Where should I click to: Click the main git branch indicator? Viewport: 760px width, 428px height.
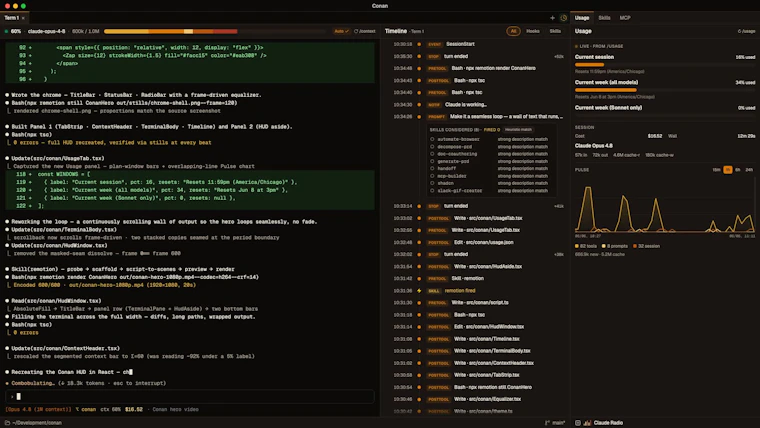point(555,423)
